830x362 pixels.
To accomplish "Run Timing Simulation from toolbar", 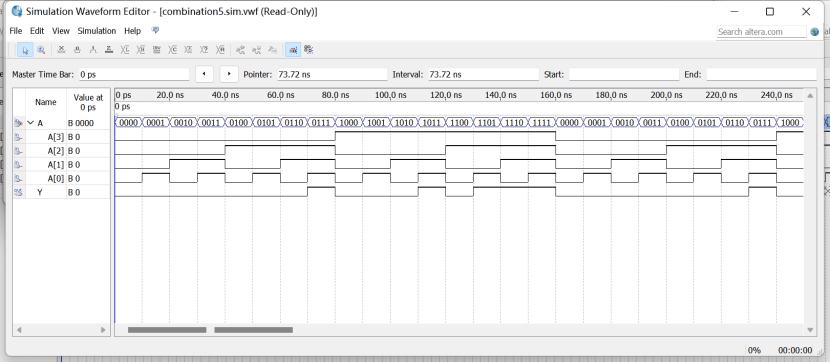I will click(x=257, y=50).
